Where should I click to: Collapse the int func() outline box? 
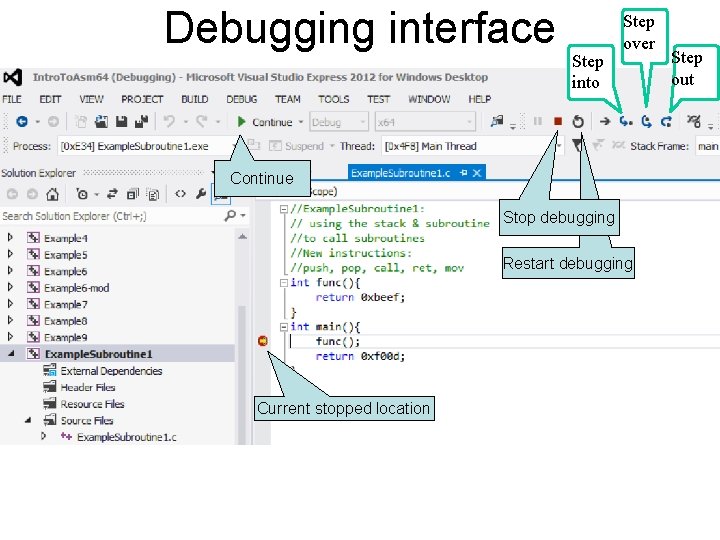coord(284,283)
